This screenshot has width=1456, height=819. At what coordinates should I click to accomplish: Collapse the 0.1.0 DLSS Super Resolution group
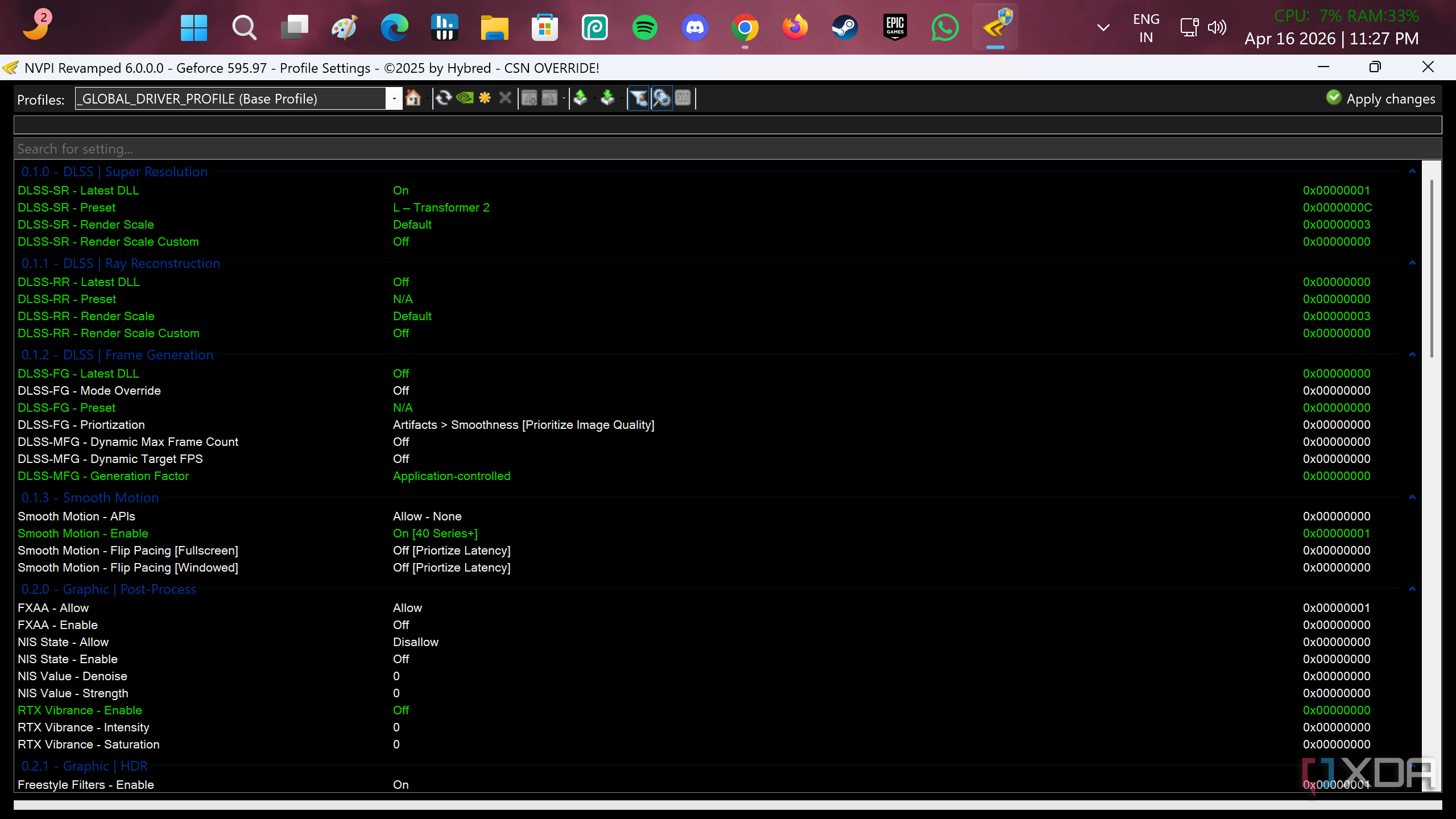click(x=1412, y=171)
